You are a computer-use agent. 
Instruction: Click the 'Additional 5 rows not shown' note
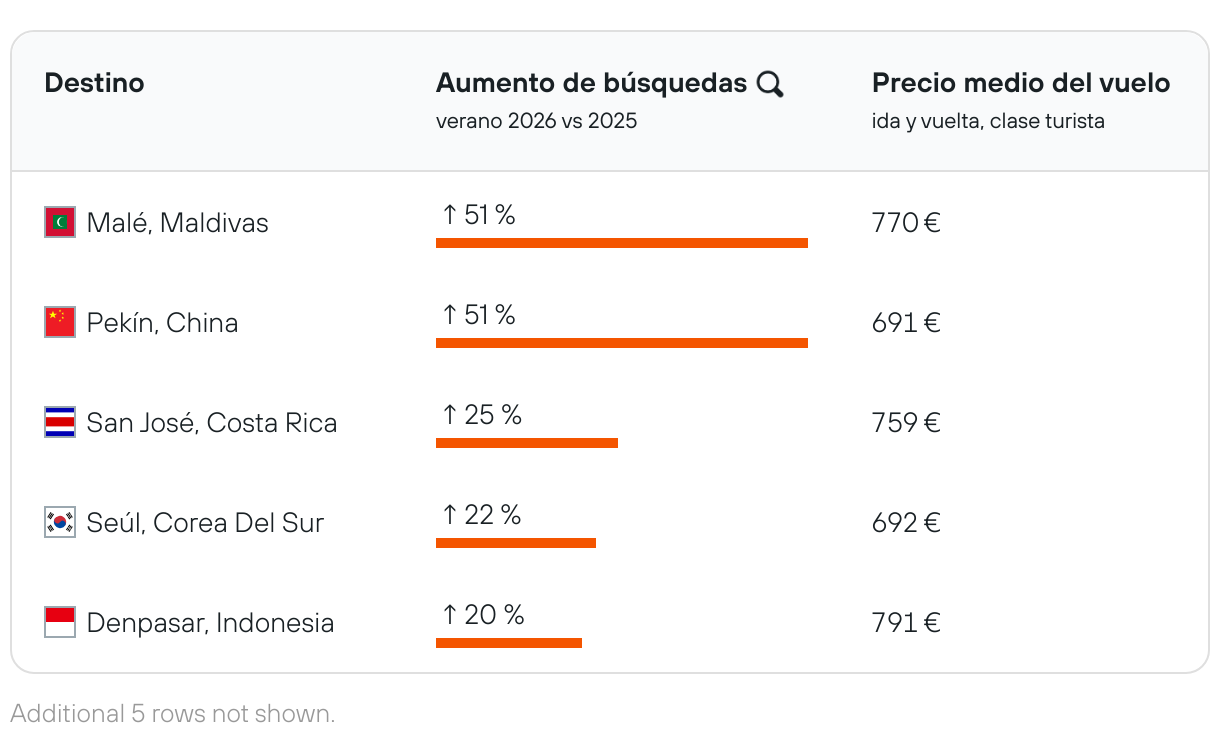(172, 714)
